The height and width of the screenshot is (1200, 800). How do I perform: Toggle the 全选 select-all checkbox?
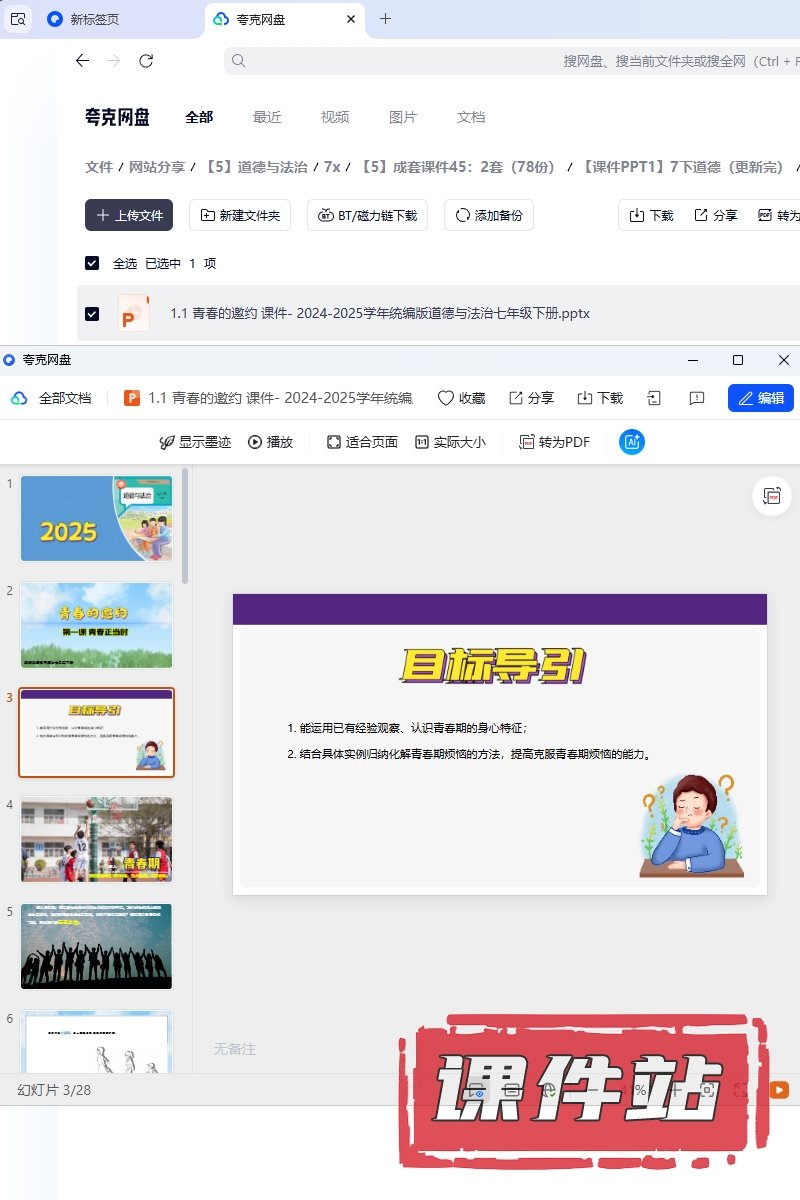point(92,263)
